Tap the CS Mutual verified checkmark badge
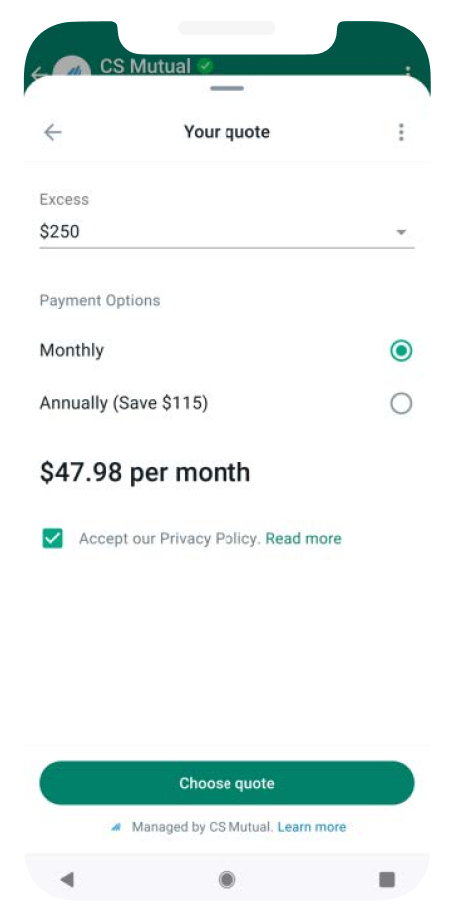The image size is (451, 924). point(205,66)
